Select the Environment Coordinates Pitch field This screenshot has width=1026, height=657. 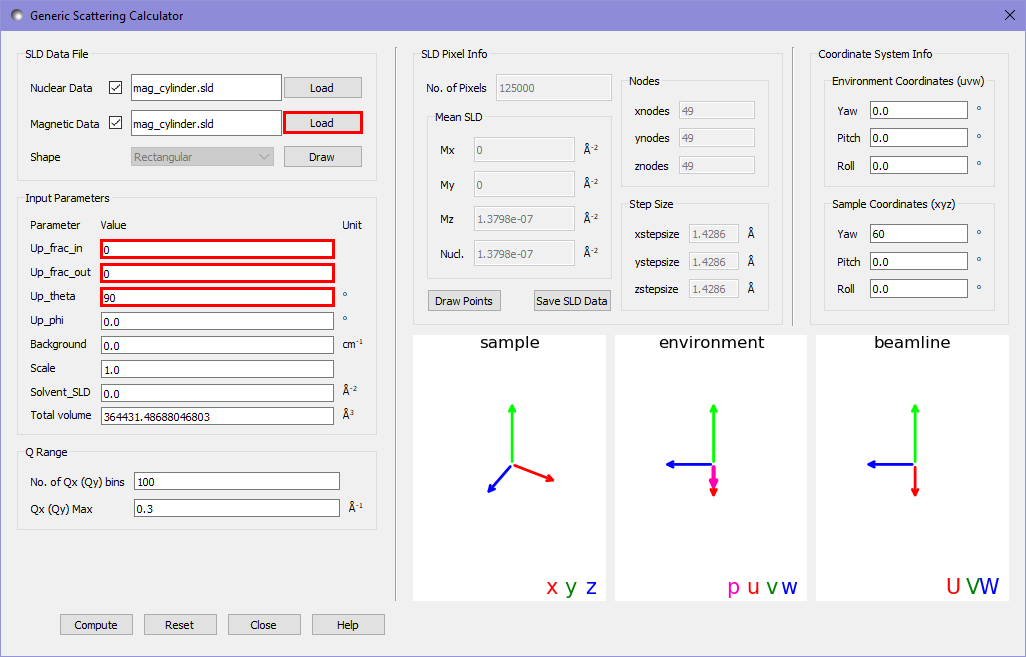click(918, 137)
